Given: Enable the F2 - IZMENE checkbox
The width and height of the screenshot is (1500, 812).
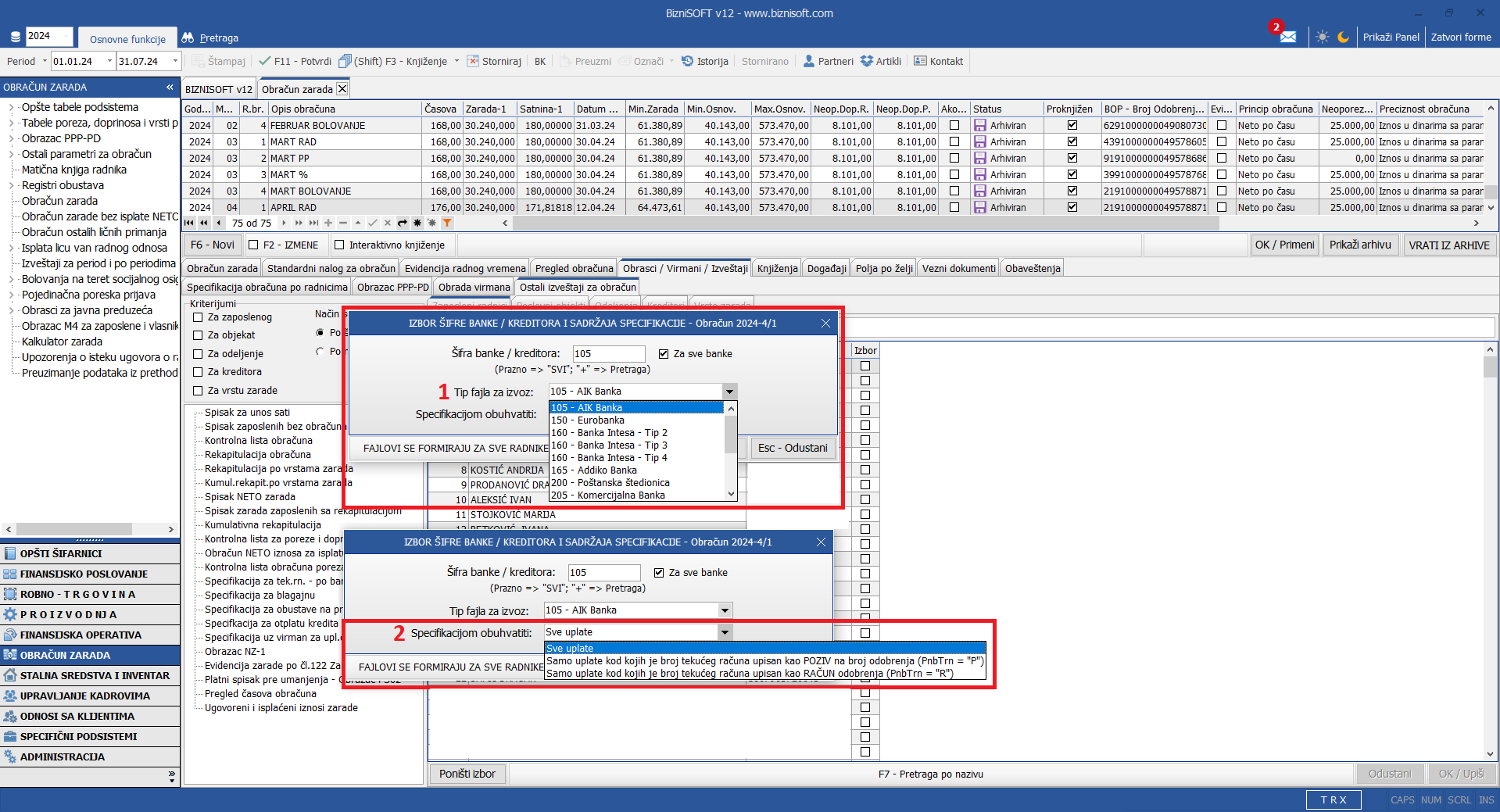Looking at the screenshot, I should [x=253, y=245].
